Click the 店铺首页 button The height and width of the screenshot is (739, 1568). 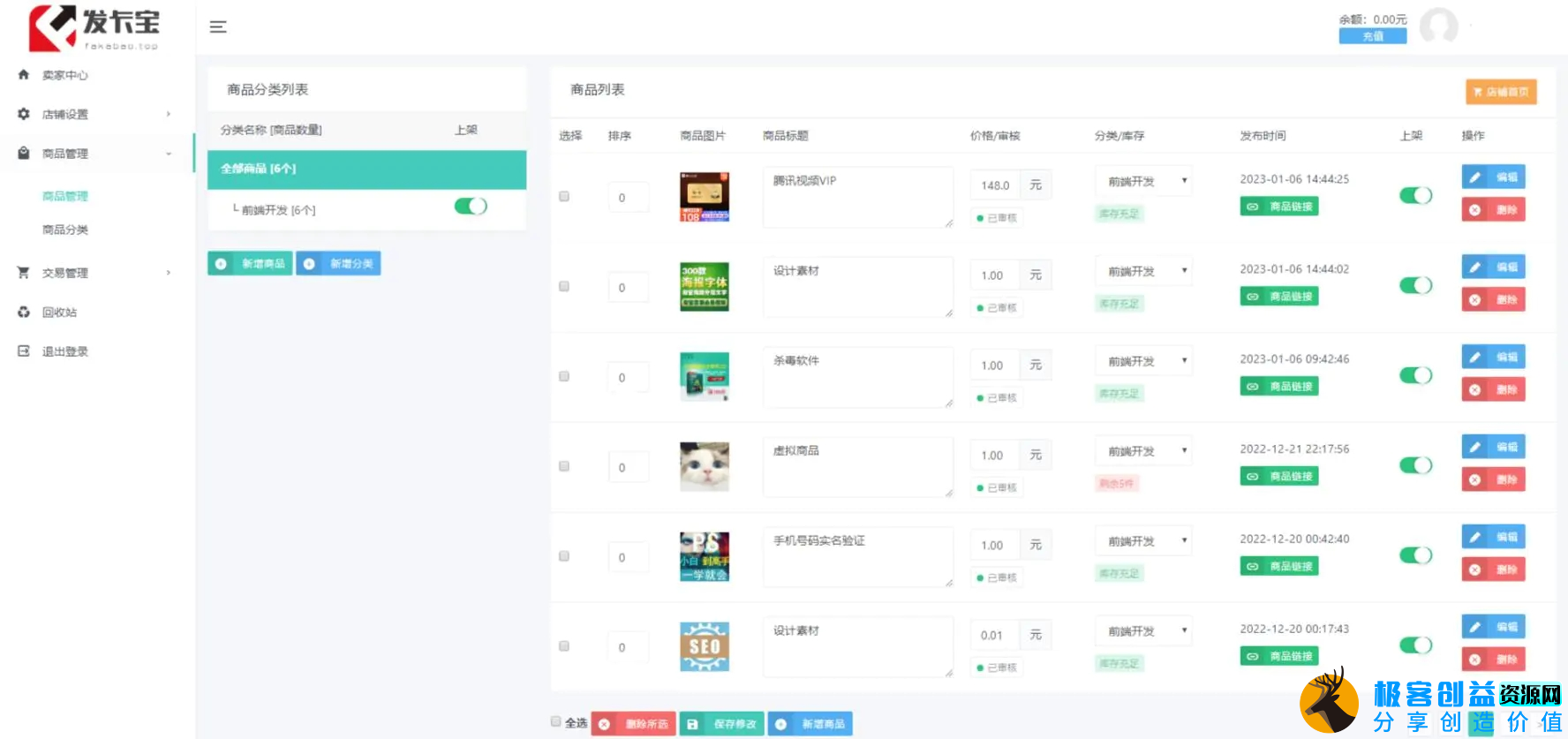1502,92
